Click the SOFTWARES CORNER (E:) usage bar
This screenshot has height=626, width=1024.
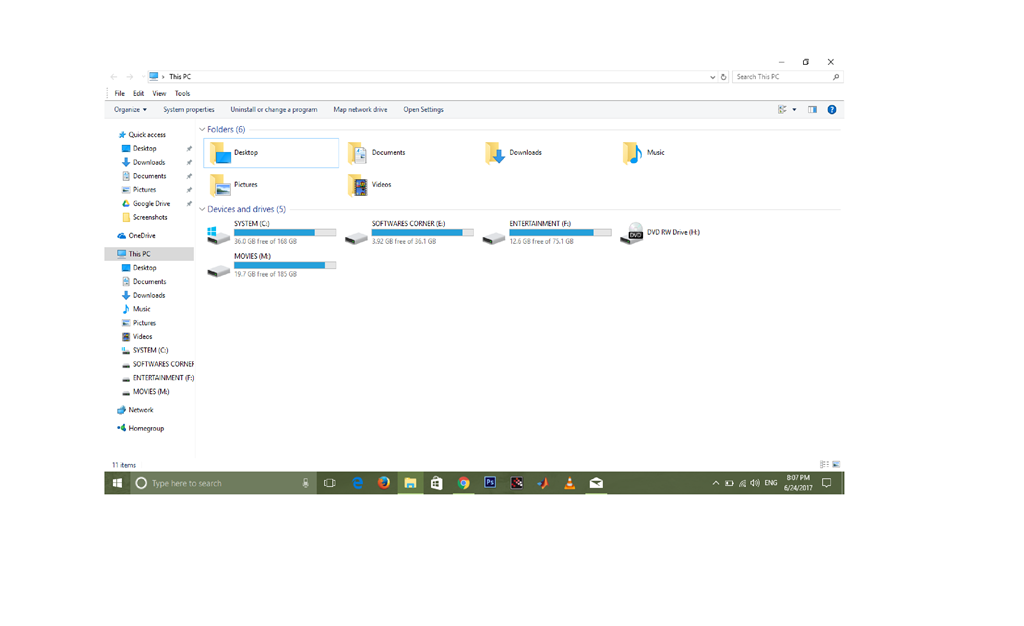[423, 232]
